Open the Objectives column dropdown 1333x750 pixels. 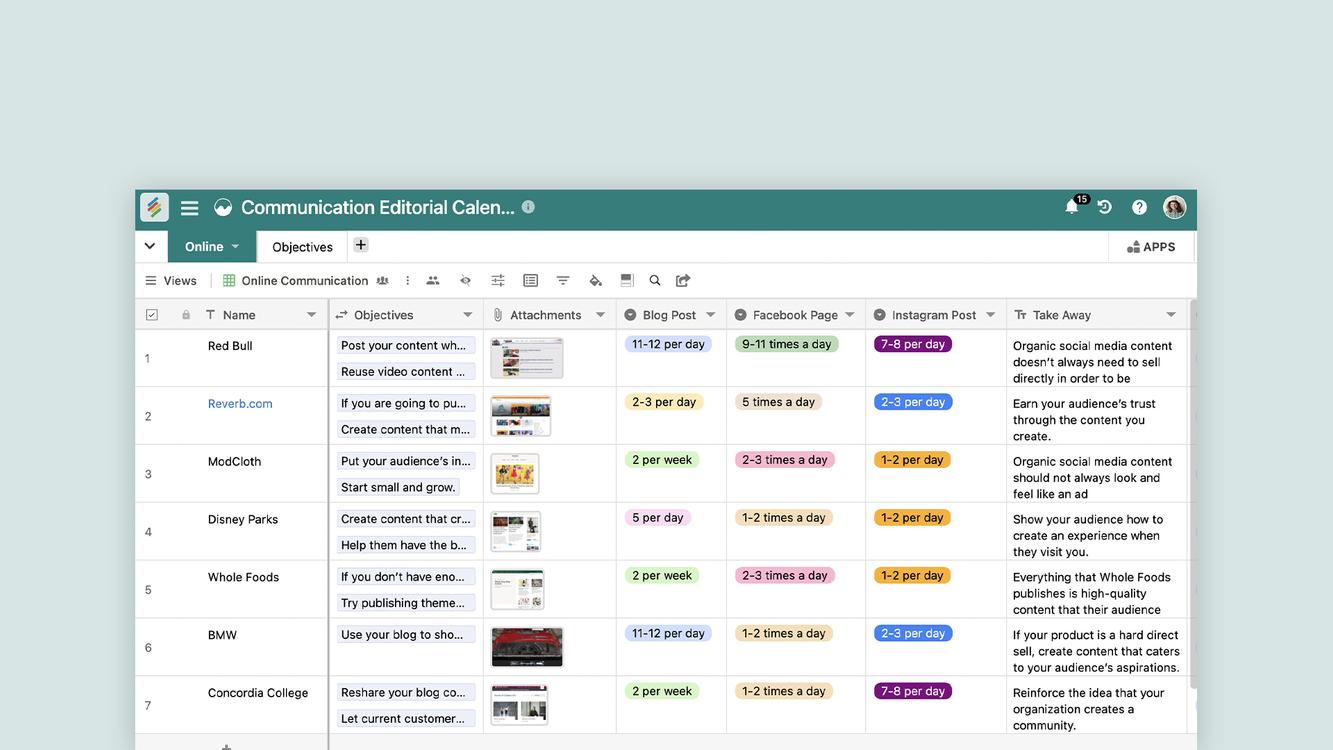pos(467,315)
